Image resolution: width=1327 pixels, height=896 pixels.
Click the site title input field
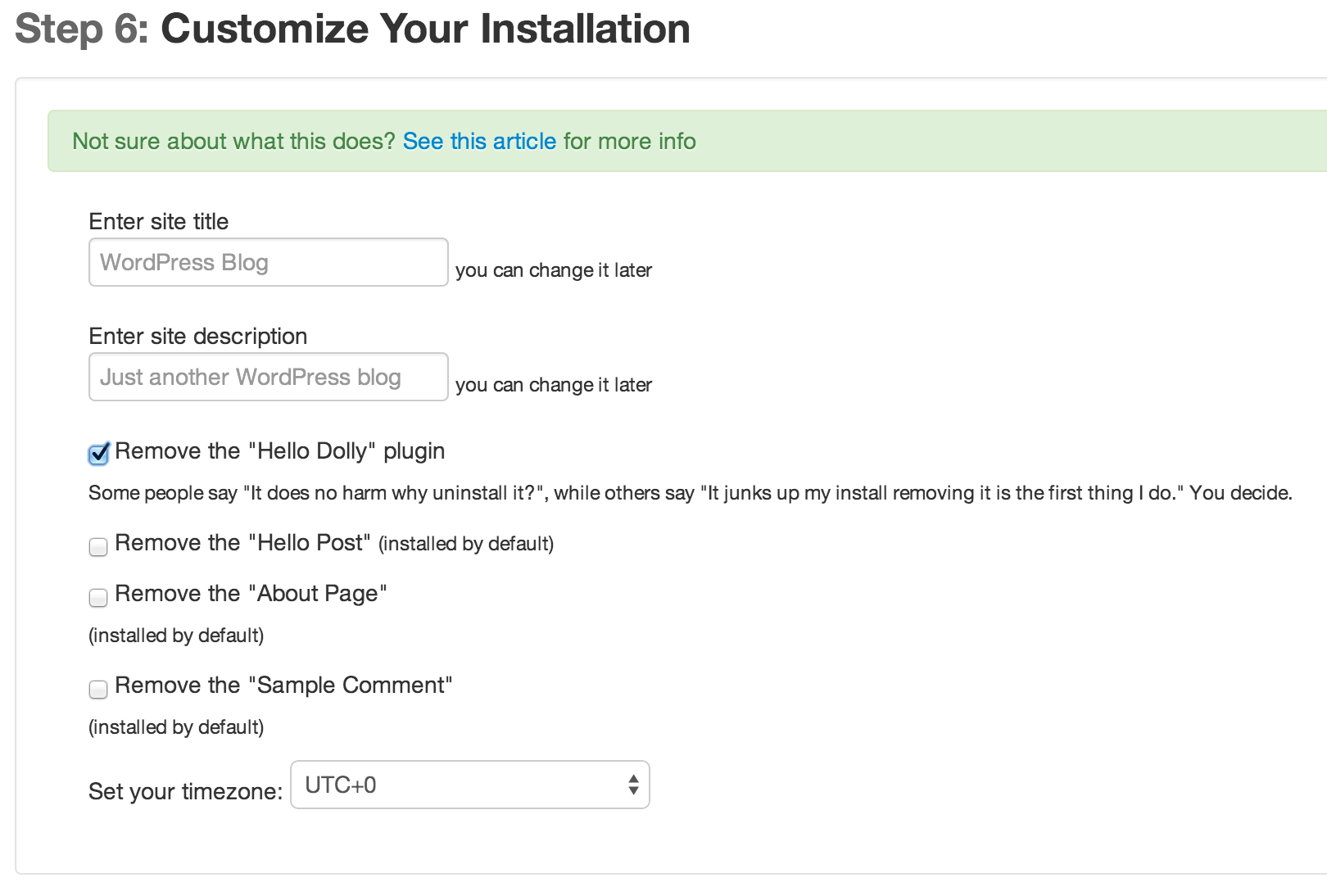tap(268, 262)
